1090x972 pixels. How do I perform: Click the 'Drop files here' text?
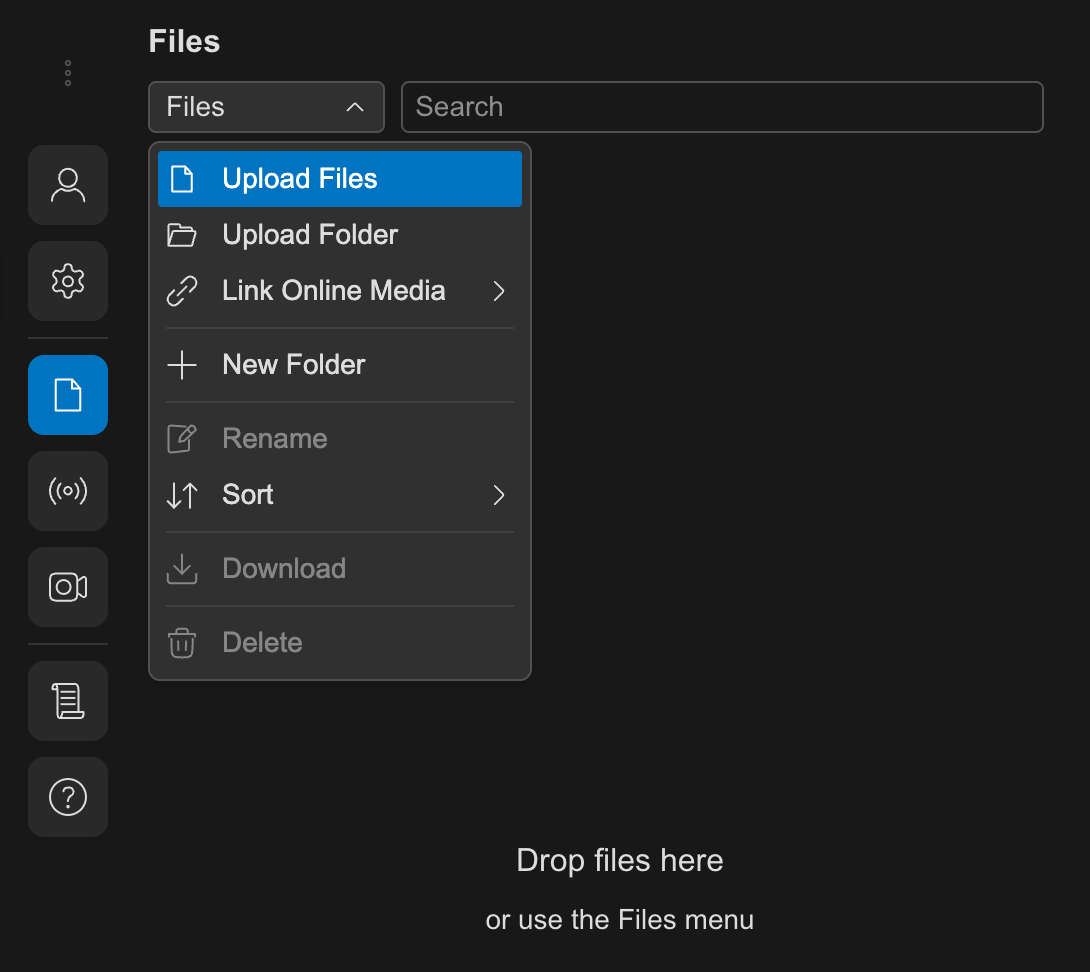coord(620,861)
